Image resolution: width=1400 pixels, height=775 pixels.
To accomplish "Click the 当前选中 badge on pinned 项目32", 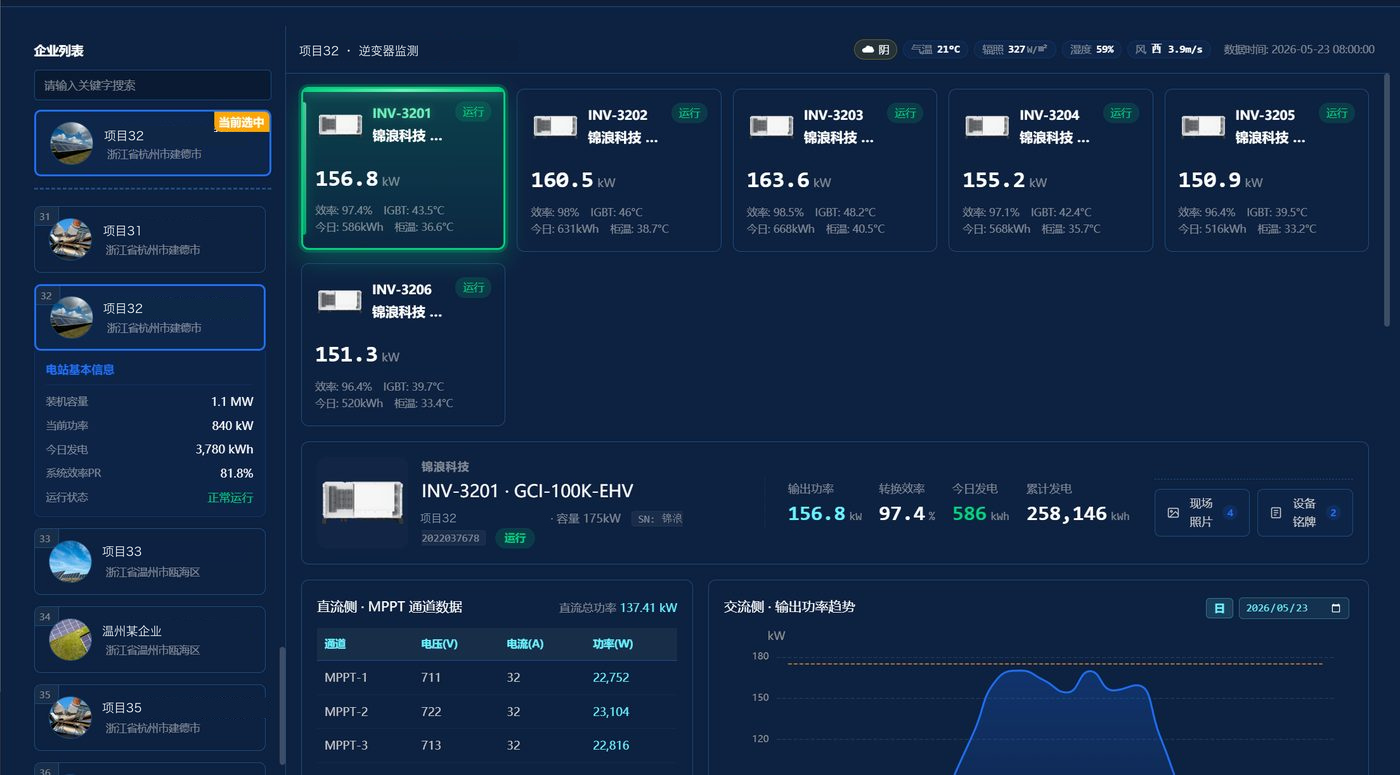I will (242, 122).
